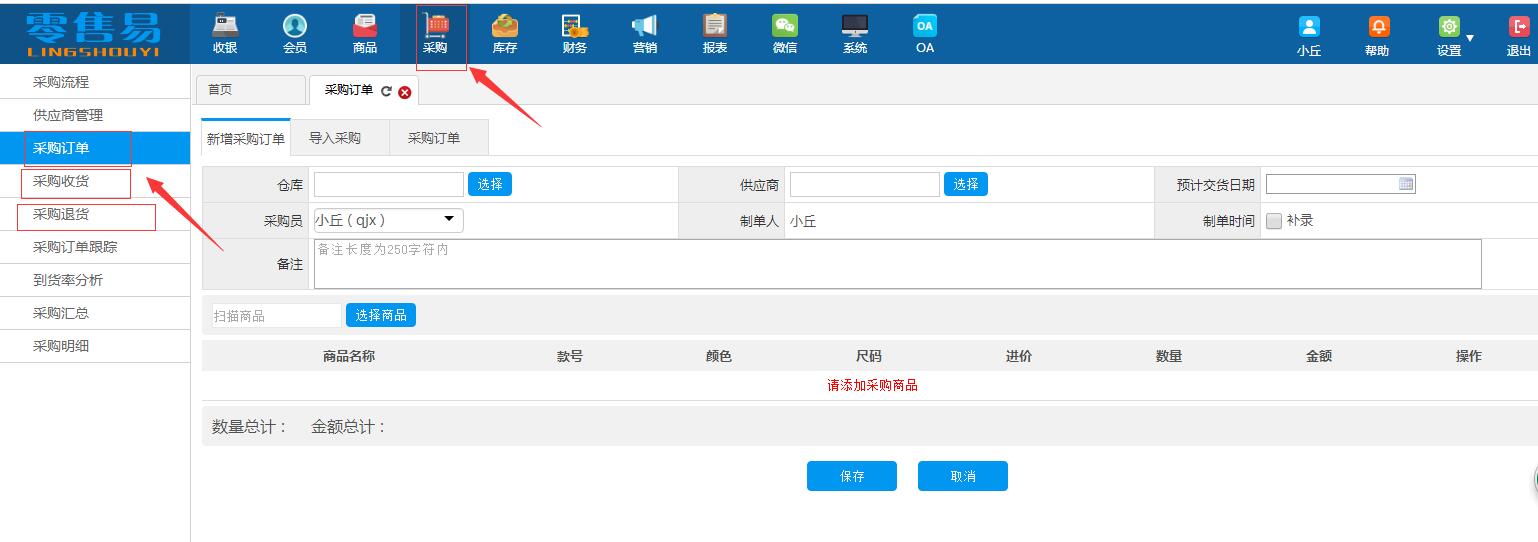The image size is (1538, 542).
Task: Open the 收银 cashier icon
Action: coord(225,27)
